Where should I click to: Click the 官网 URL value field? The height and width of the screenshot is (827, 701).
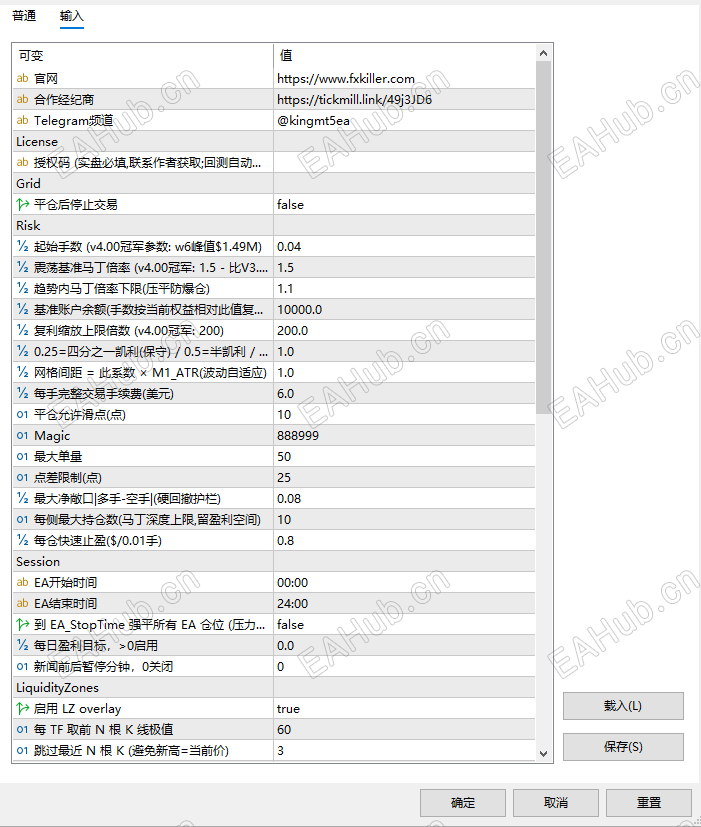coord(404,79)
